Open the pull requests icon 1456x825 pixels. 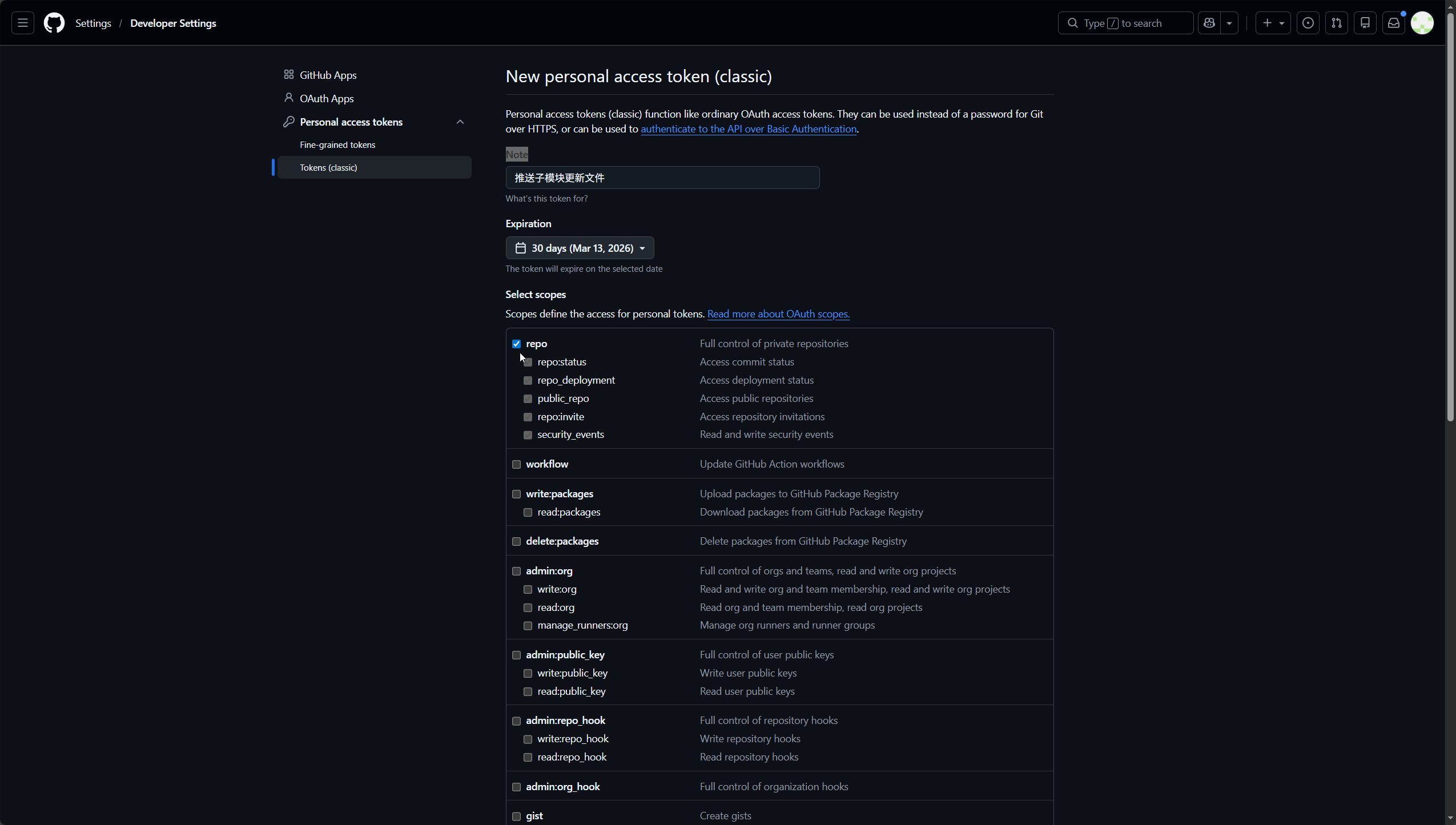pos(1337,23)
